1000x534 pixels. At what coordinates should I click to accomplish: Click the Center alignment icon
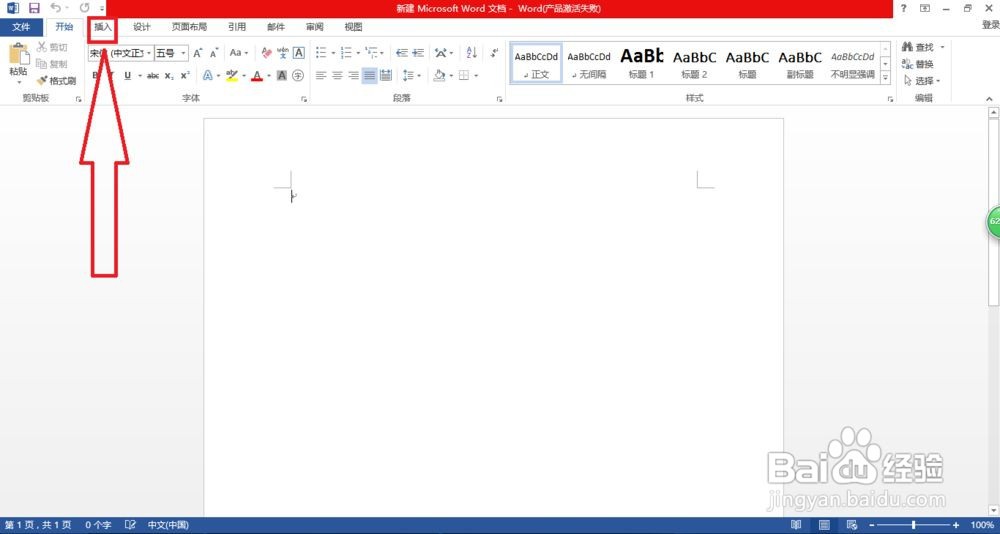337,75
